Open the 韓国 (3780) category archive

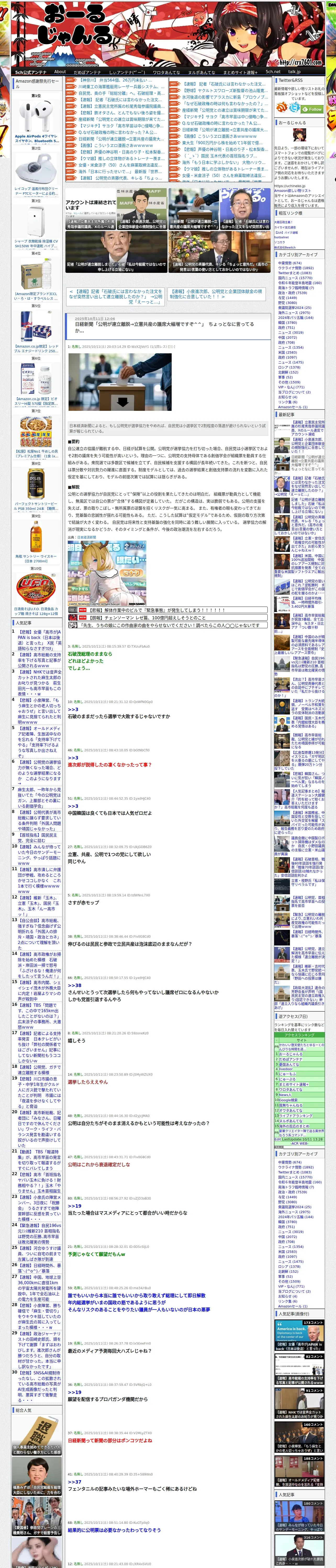pyautogui.click(x=287, y=322)
